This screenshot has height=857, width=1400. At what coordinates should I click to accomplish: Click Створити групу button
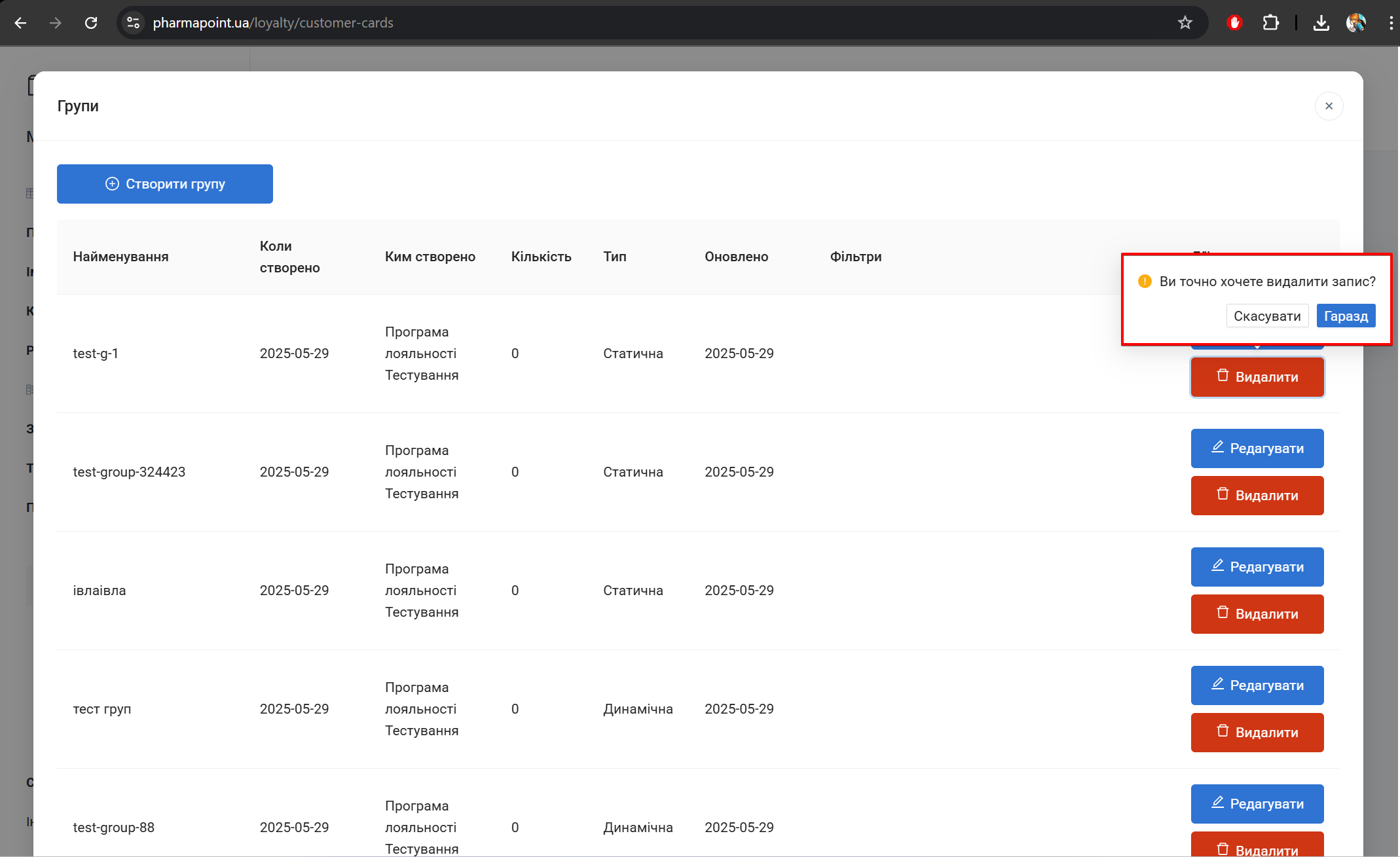[x=165, y=184]
